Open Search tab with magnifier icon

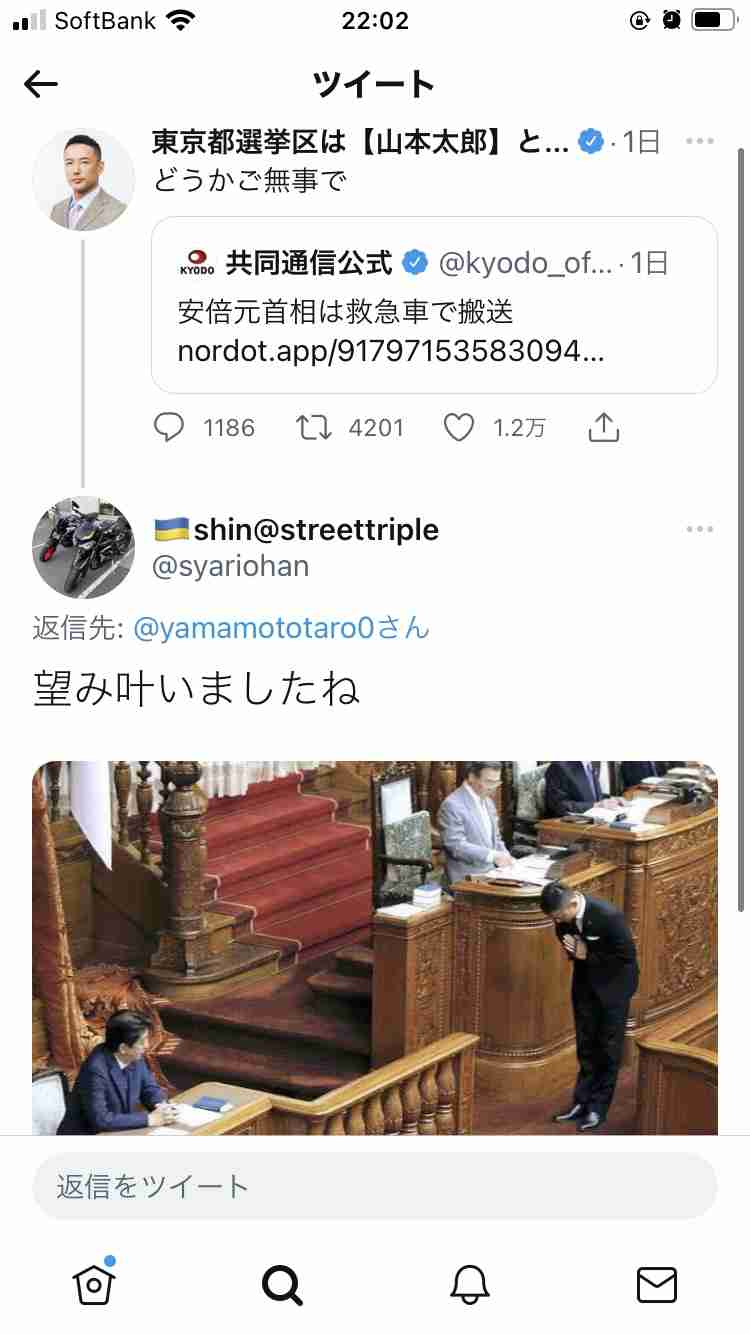tap(282, 1284)
